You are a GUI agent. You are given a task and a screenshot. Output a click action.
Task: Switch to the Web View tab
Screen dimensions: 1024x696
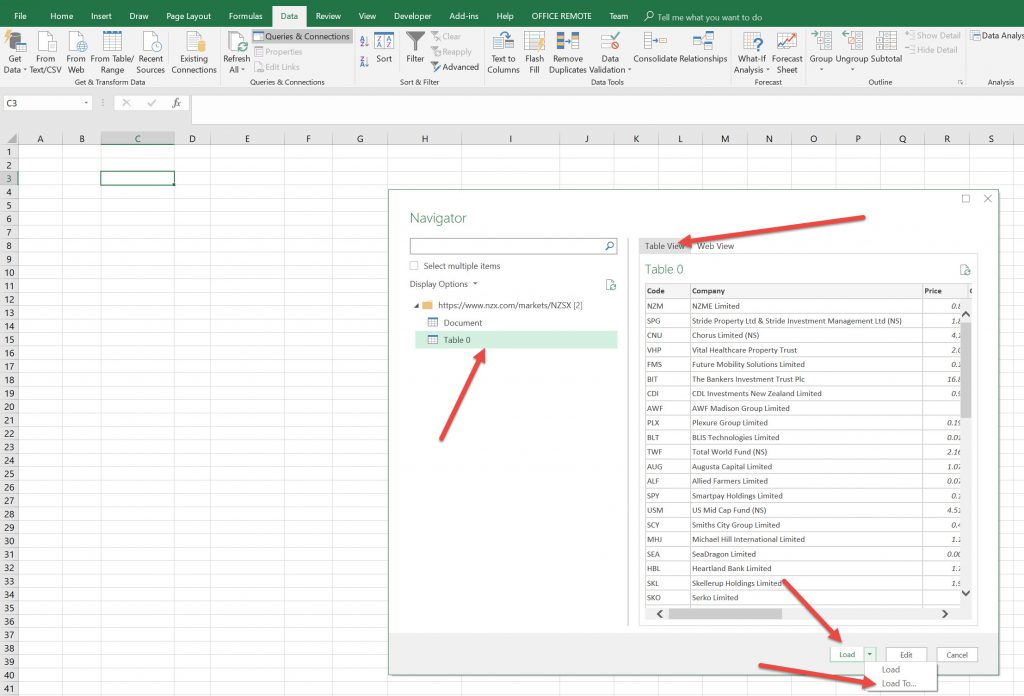[715, 246]
